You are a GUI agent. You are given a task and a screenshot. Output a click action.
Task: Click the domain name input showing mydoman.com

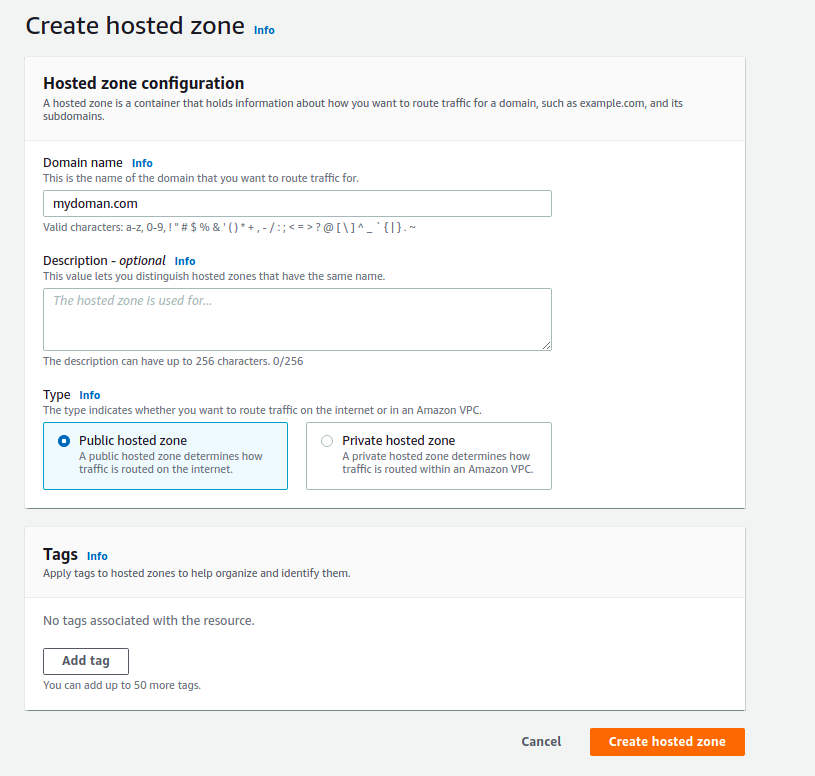(x=296, y=203)
